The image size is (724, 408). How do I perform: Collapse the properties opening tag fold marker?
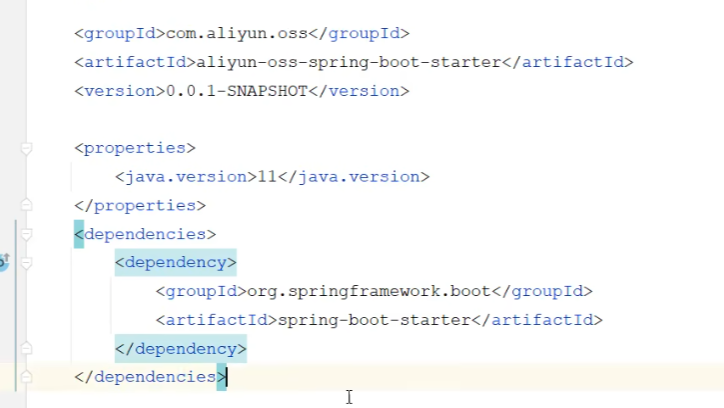click(27, 148)
